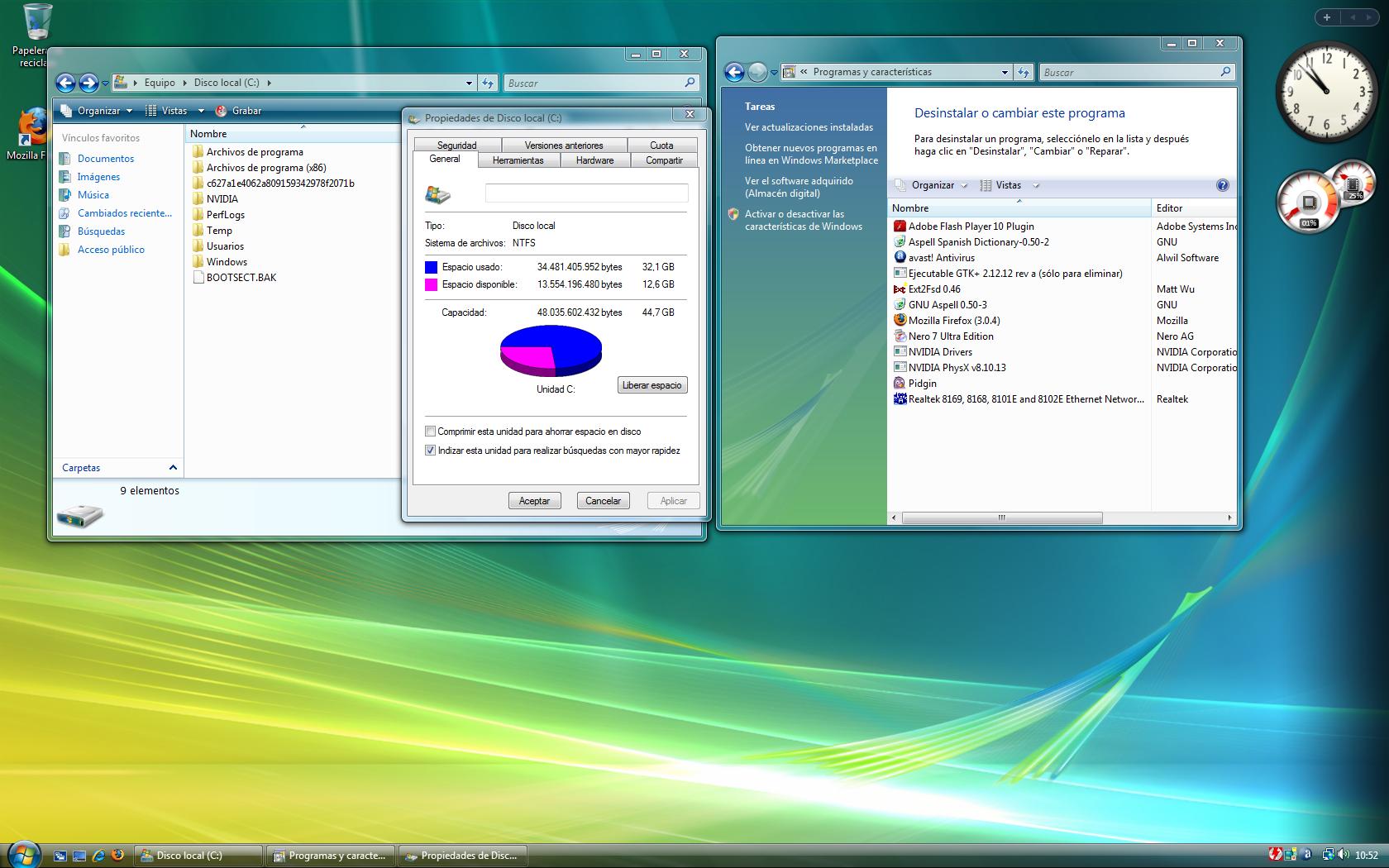Open Documentos favorite link

(106, 159)
